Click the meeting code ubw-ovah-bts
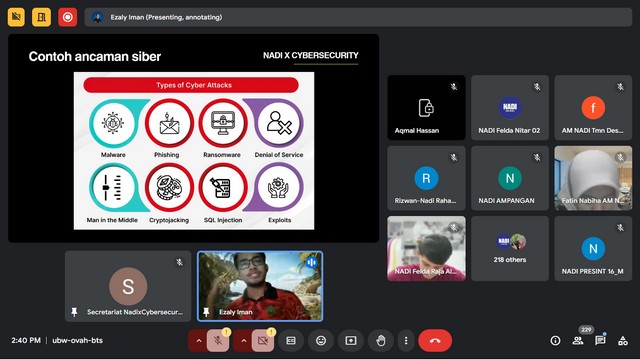This screenshot has height=360, width=640. (78, 340)
